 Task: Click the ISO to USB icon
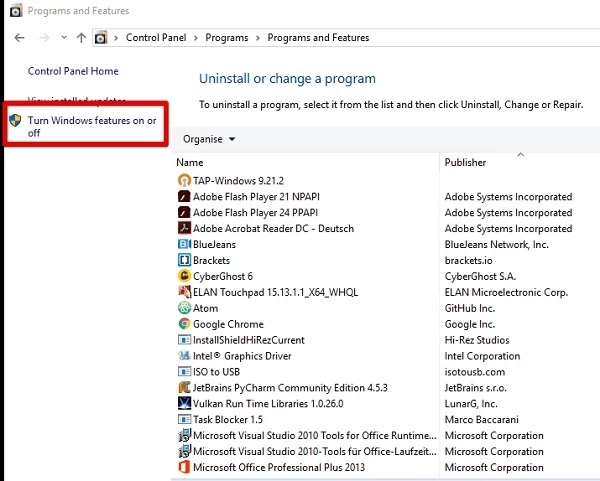(184, 372)
